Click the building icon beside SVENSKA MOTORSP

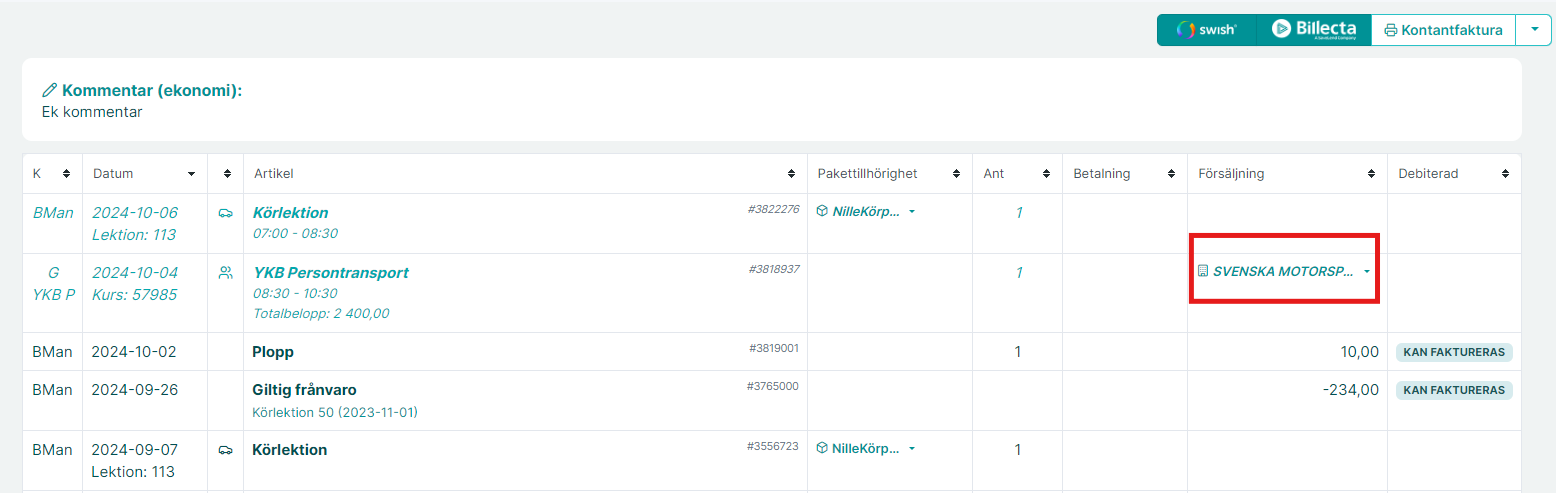pyautogui.click(x=1203, y=271)
